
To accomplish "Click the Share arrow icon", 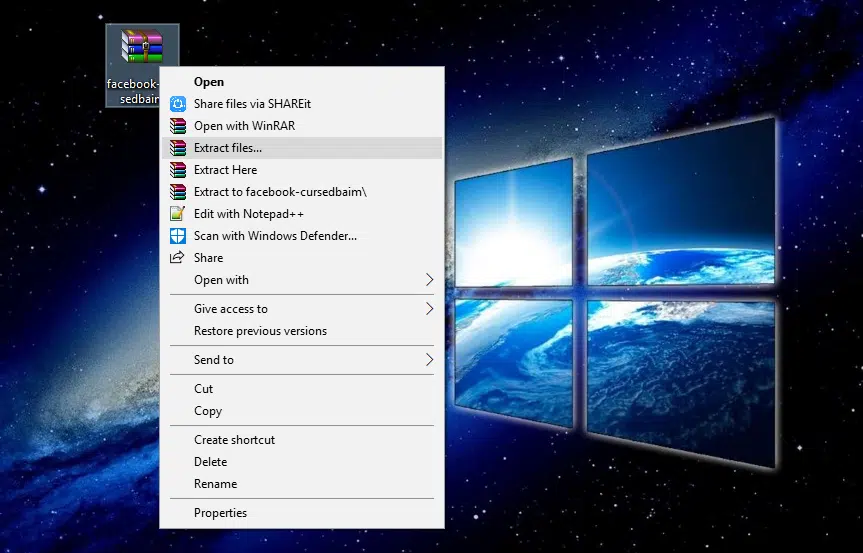I will (x=178, y=258).
